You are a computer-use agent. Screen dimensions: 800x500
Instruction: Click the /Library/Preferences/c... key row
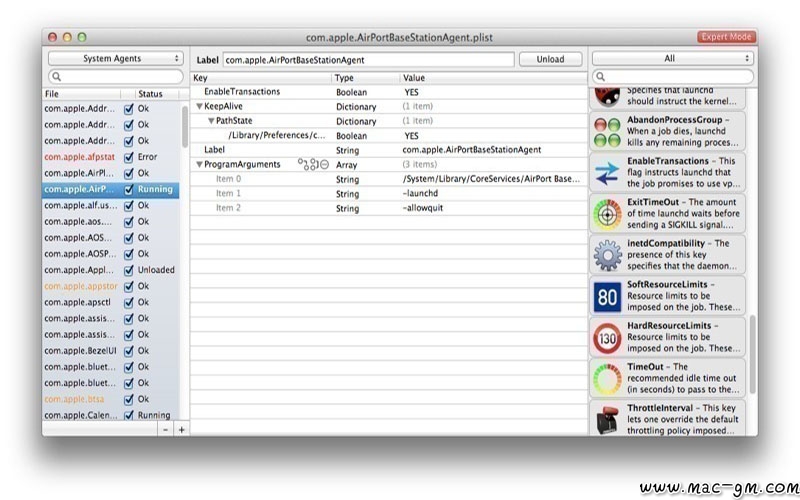pos(389,135)
